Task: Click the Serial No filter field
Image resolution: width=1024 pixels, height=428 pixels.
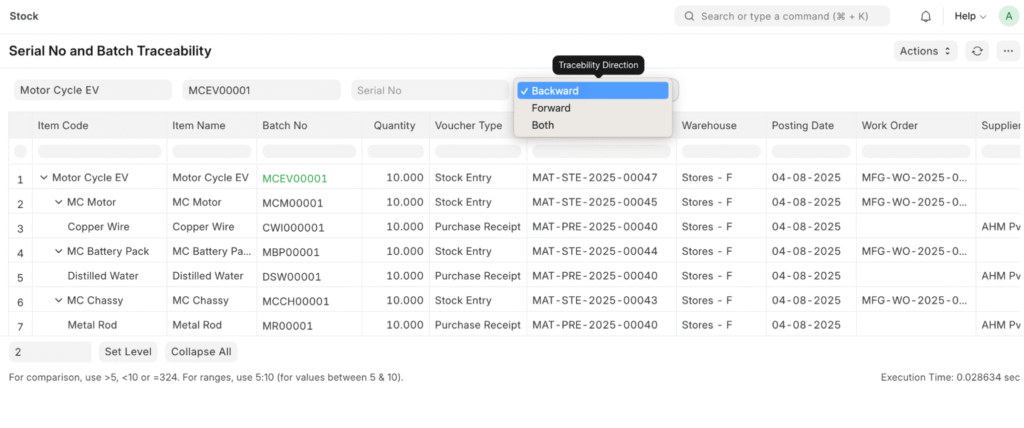Action: click(430, 90)
